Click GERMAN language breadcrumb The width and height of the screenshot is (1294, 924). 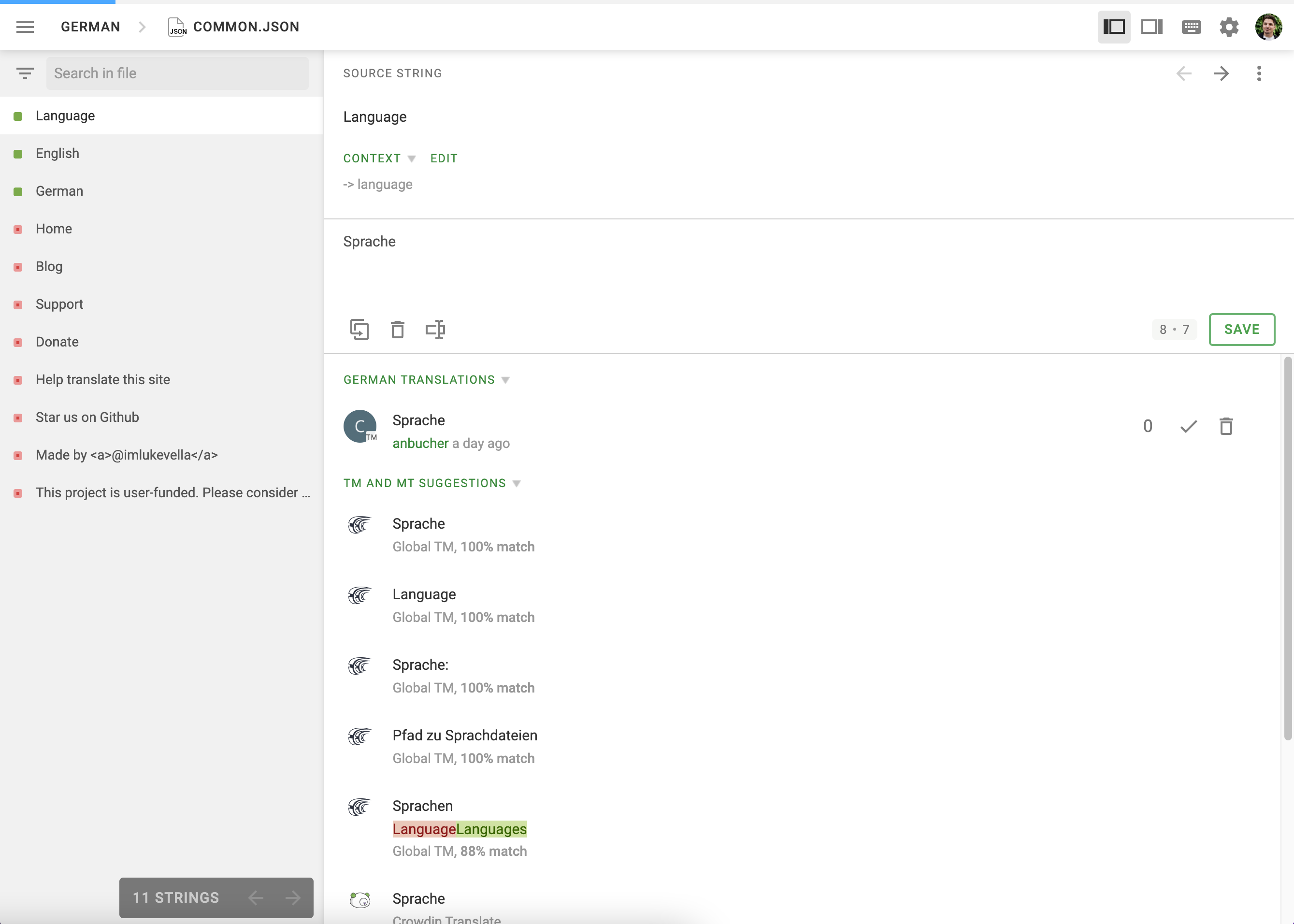pos(90,27)
